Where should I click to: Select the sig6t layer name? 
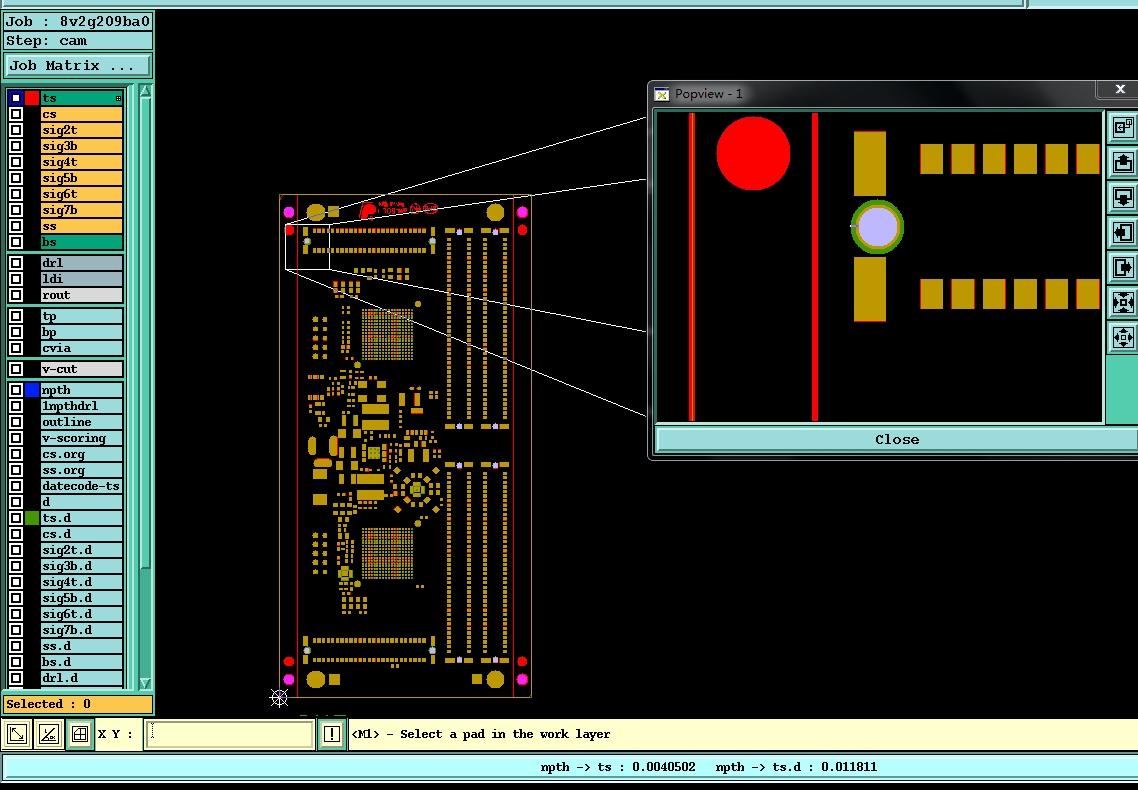81,194
